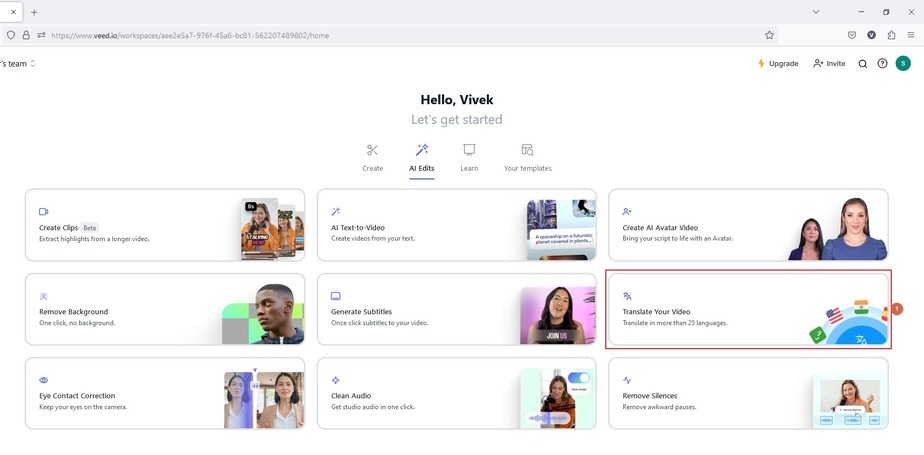Click the Remove Background sparkle icon

[44, 296]
